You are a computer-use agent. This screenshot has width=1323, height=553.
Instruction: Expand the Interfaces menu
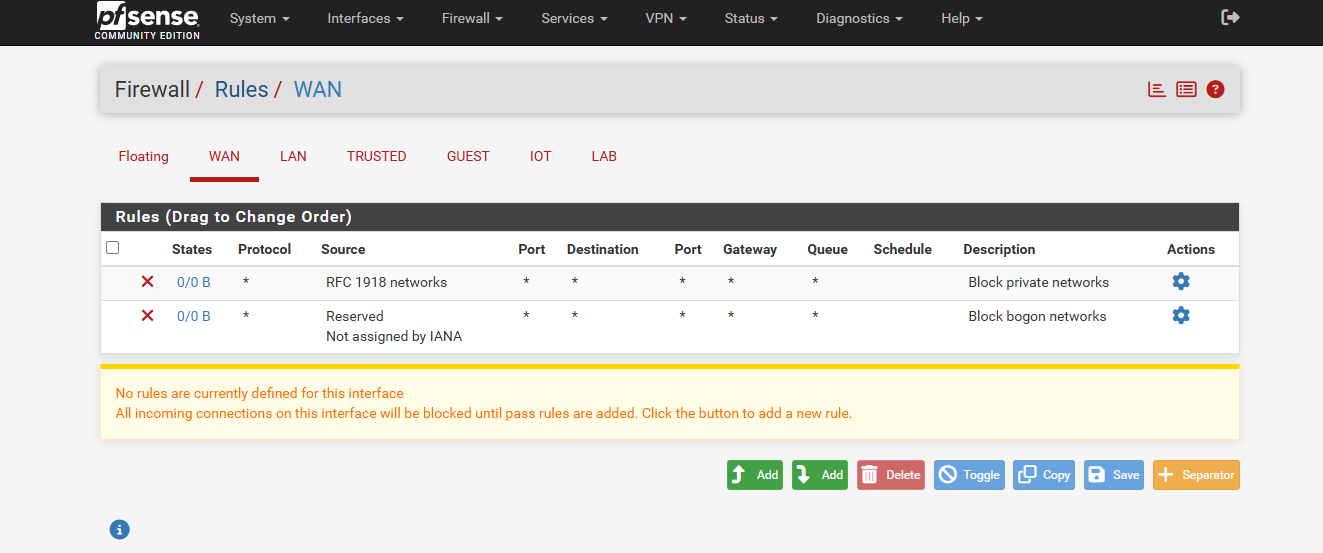tap(365, 18)
